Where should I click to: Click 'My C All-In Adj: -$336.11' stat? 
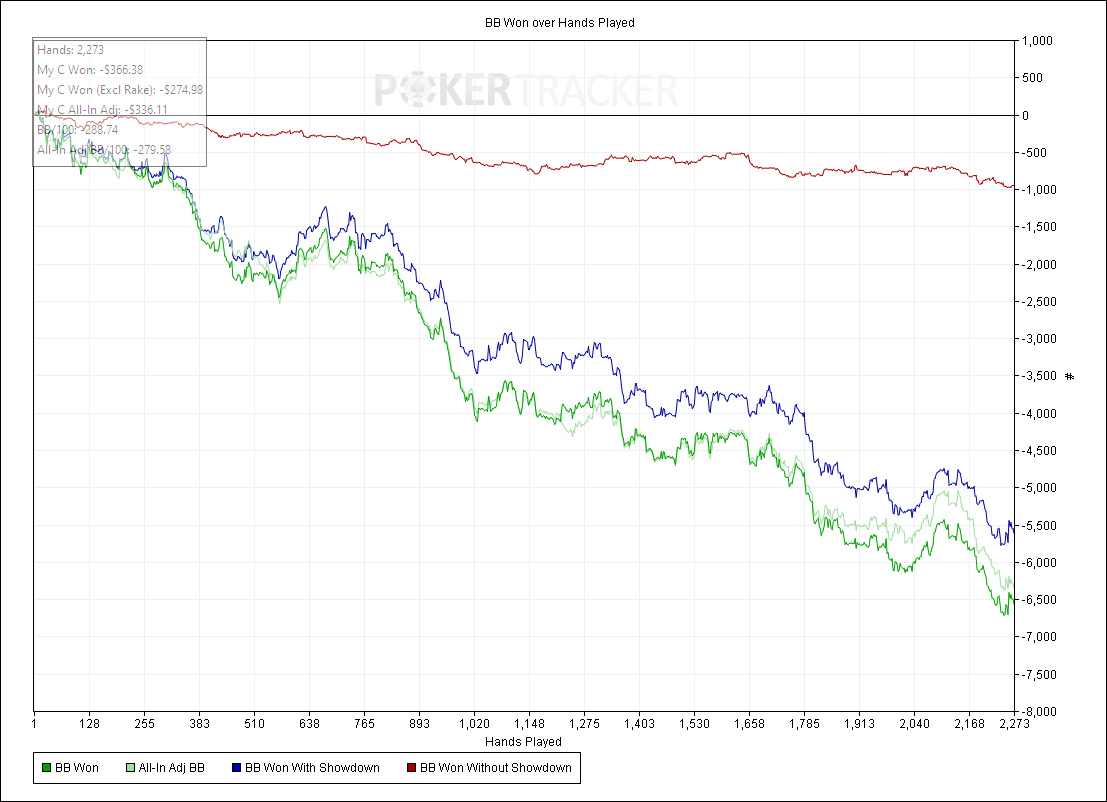pyautogui.click(x=102, y=109)
